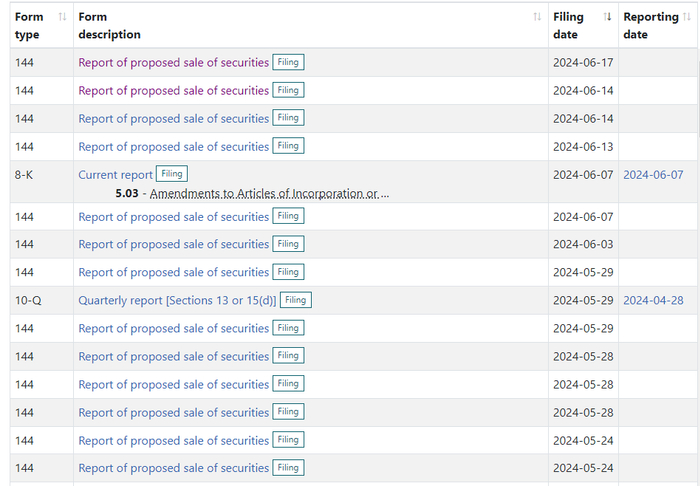Open the 2024-06-17 proposed sale report
This screenshot has height=486, width=700.
[x=173, y=62]
